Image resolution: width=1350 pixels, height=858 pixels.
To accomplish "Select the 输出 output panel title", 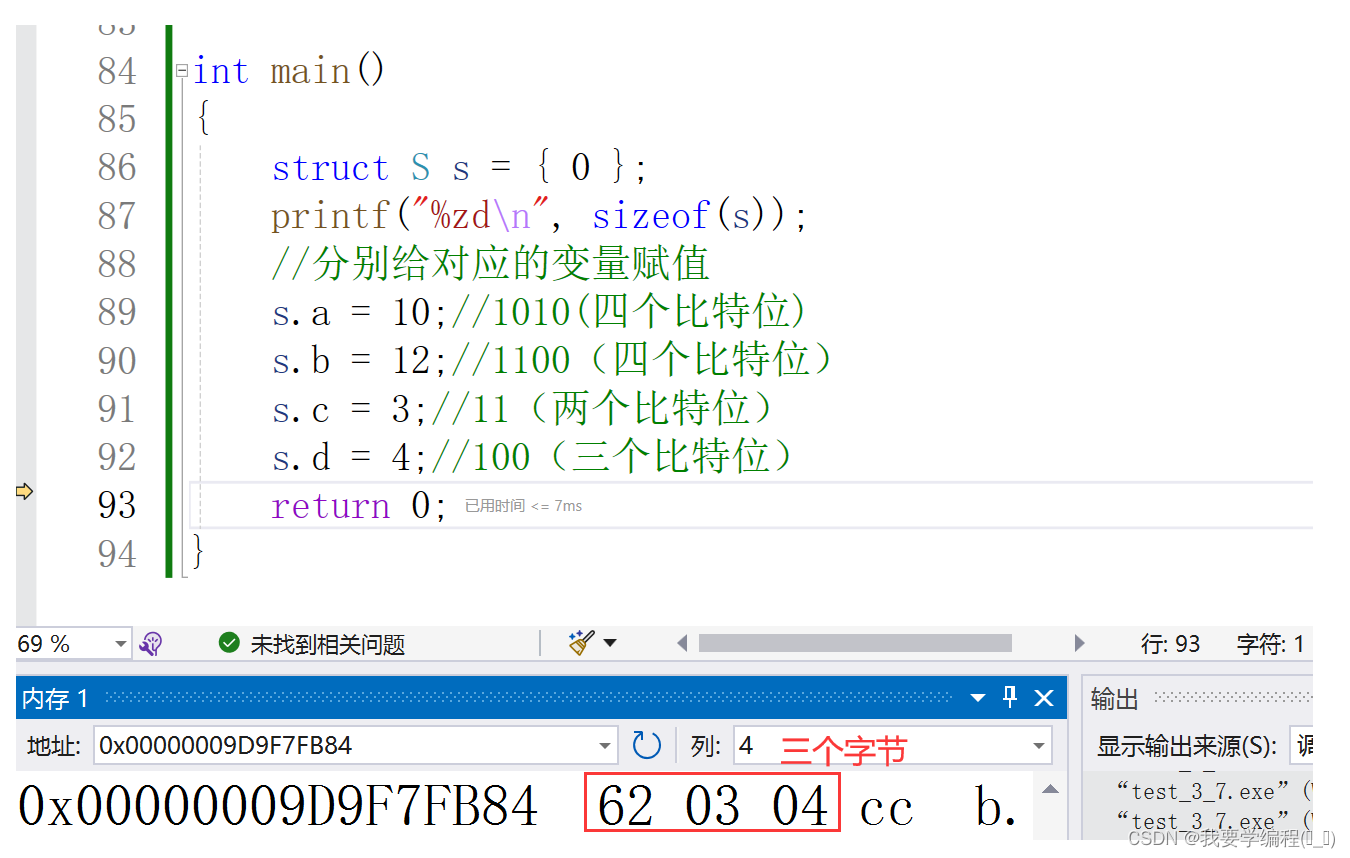I will coord(1115,699).
